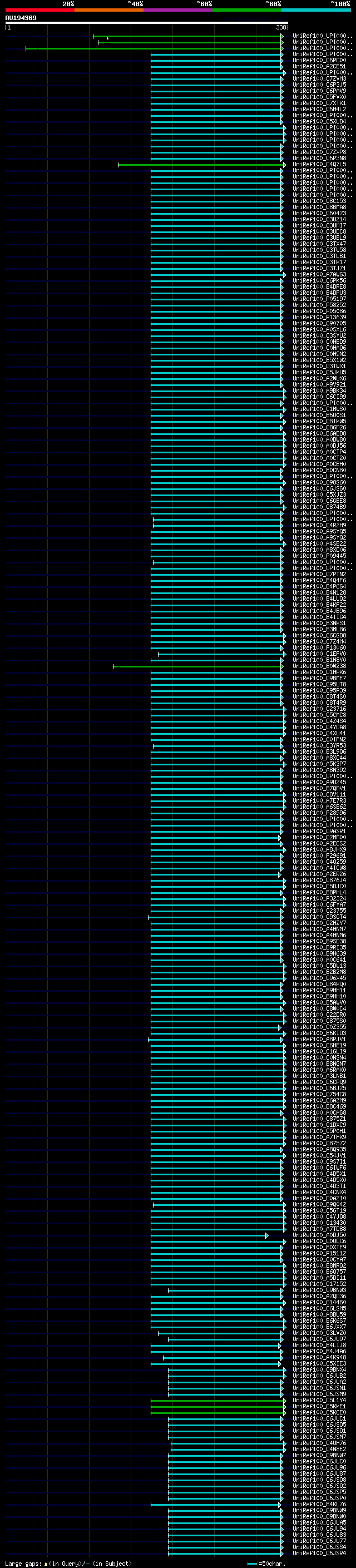
Task: Select hit label UniRef100_C4Q7L5
Action: [319, 164]
